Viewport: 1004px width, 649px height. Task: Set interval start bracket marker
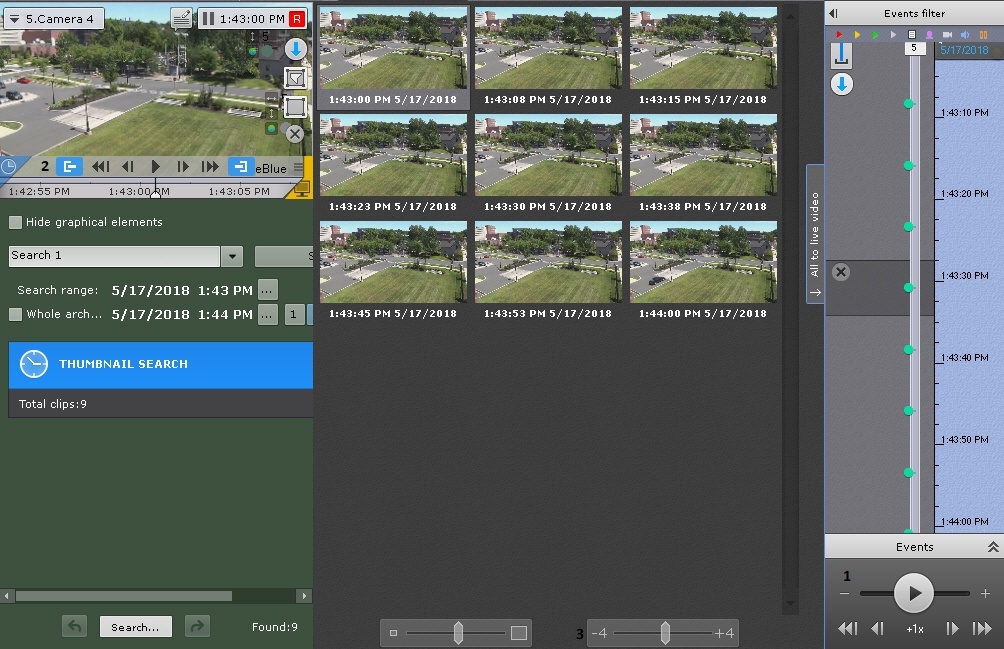point(69,167)
